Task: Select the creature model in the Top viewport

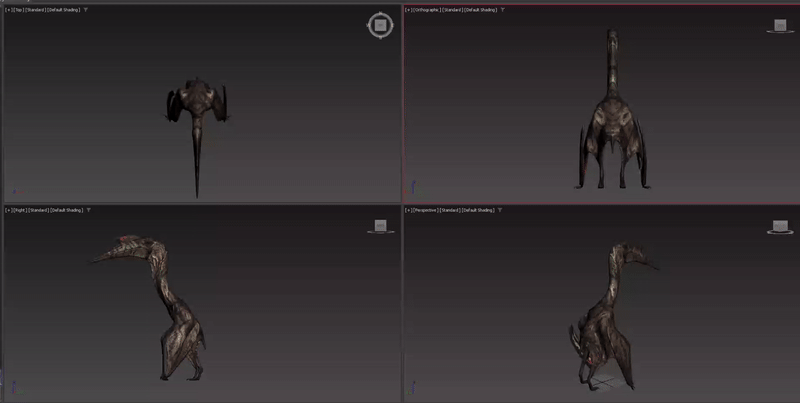Action: coord(198,108)
